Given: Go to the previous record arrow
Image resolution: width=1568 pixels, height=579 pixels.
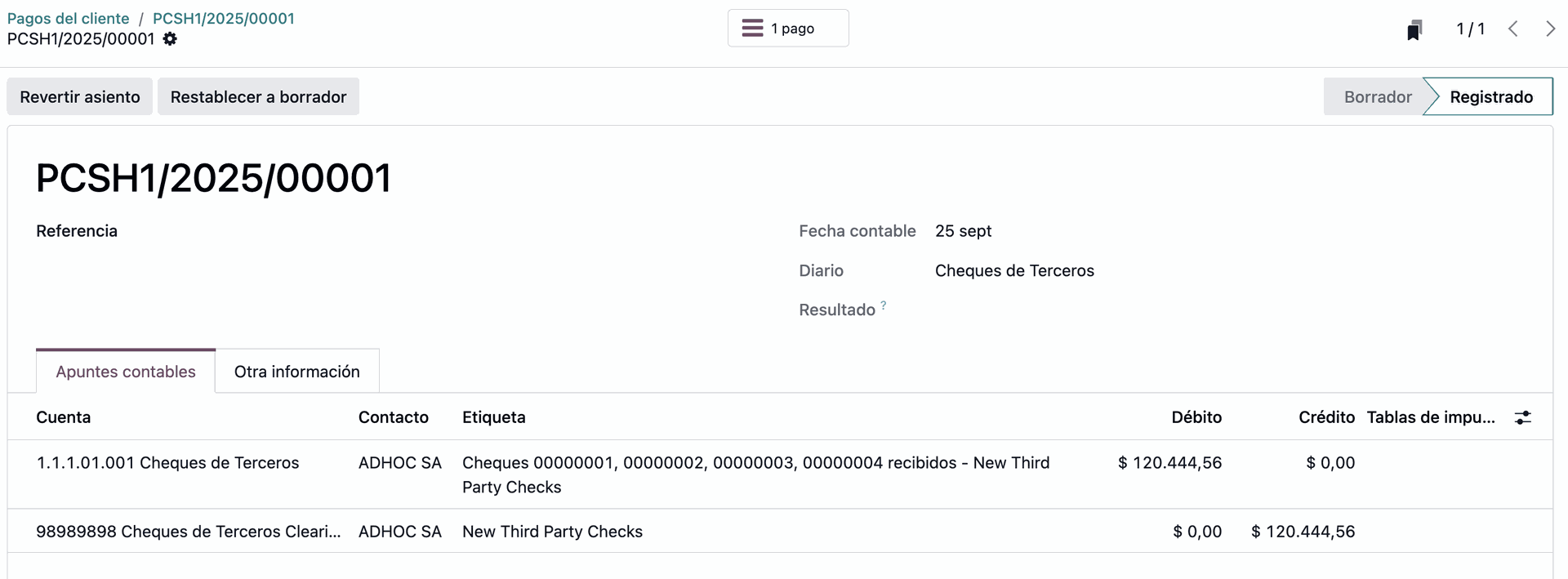Looking at the screenshot, I should (1512, 29).
